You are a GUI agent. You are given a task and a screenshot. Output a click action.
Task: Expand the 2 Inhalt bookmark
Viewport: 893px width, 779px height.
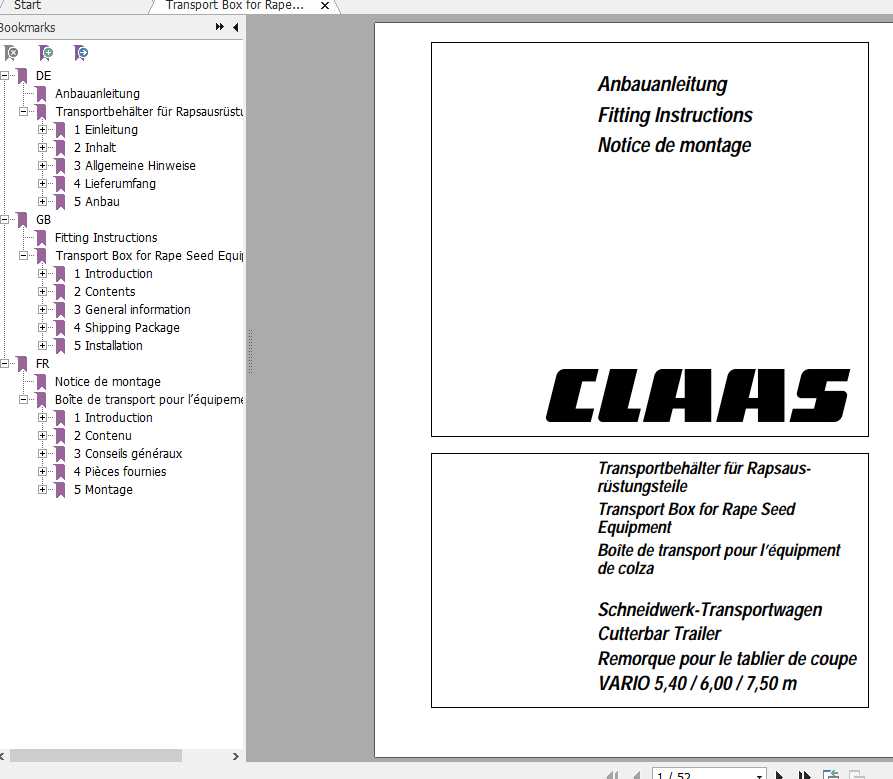pos(42,147)
